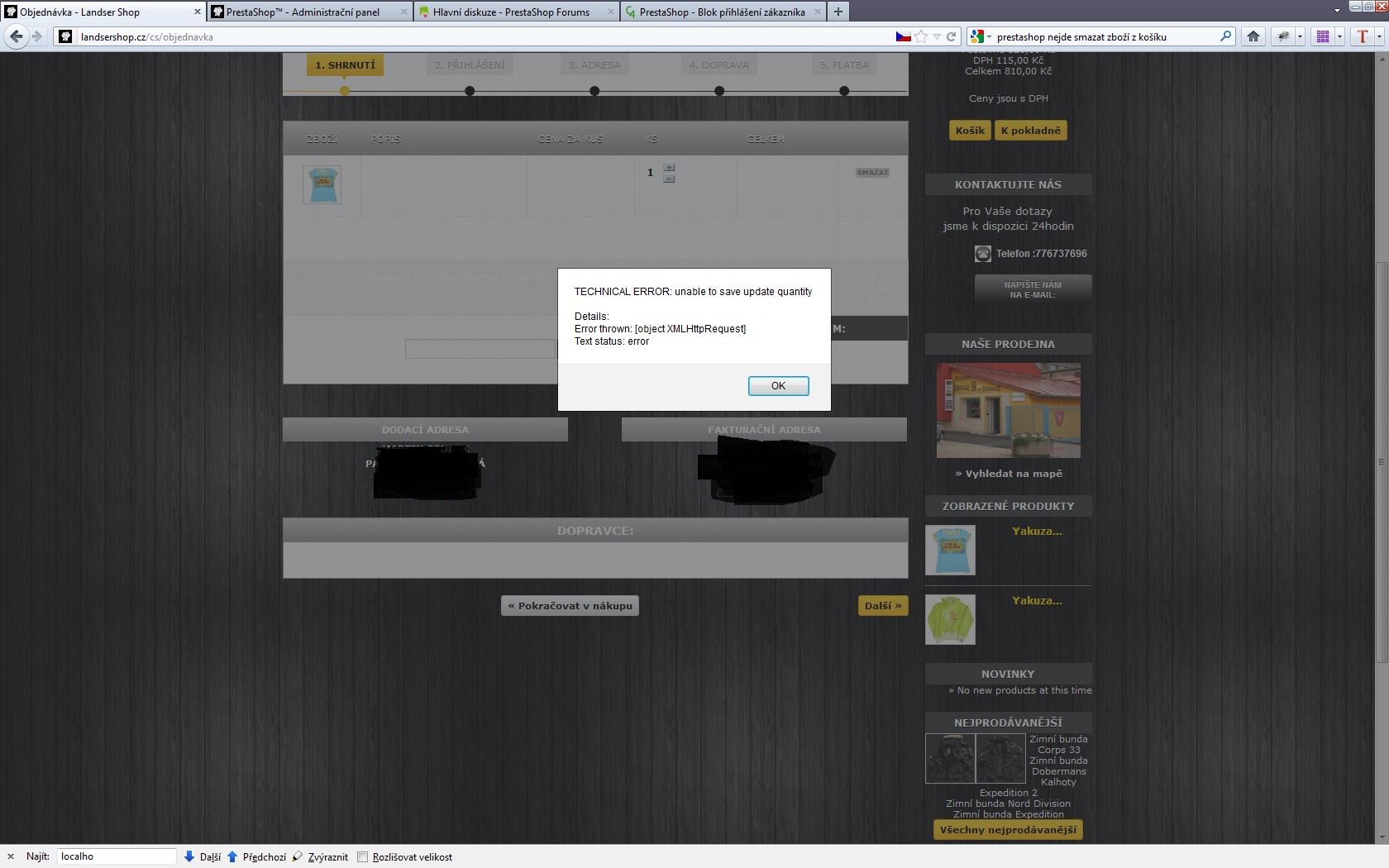The width and height of the screenshot is (1389, 868).
Task: Switch to PrestaShop Administrační panel tab
Action: (x=303, y=12)
